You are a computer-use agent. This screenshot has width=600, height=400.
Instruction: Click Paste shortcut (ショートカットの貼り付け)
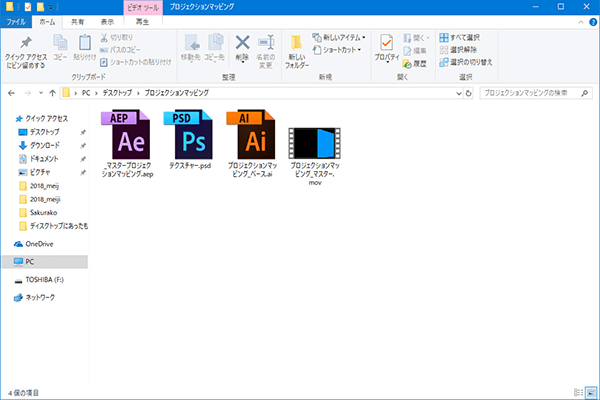[x=135, y=62]
